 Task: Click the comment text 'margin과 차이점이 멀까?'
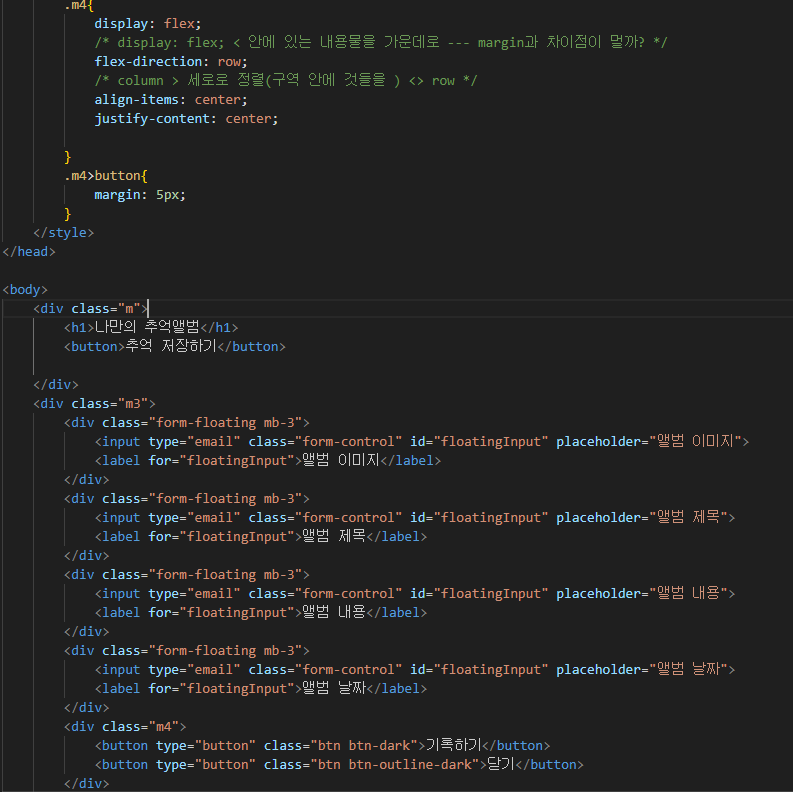pos(561,42)
